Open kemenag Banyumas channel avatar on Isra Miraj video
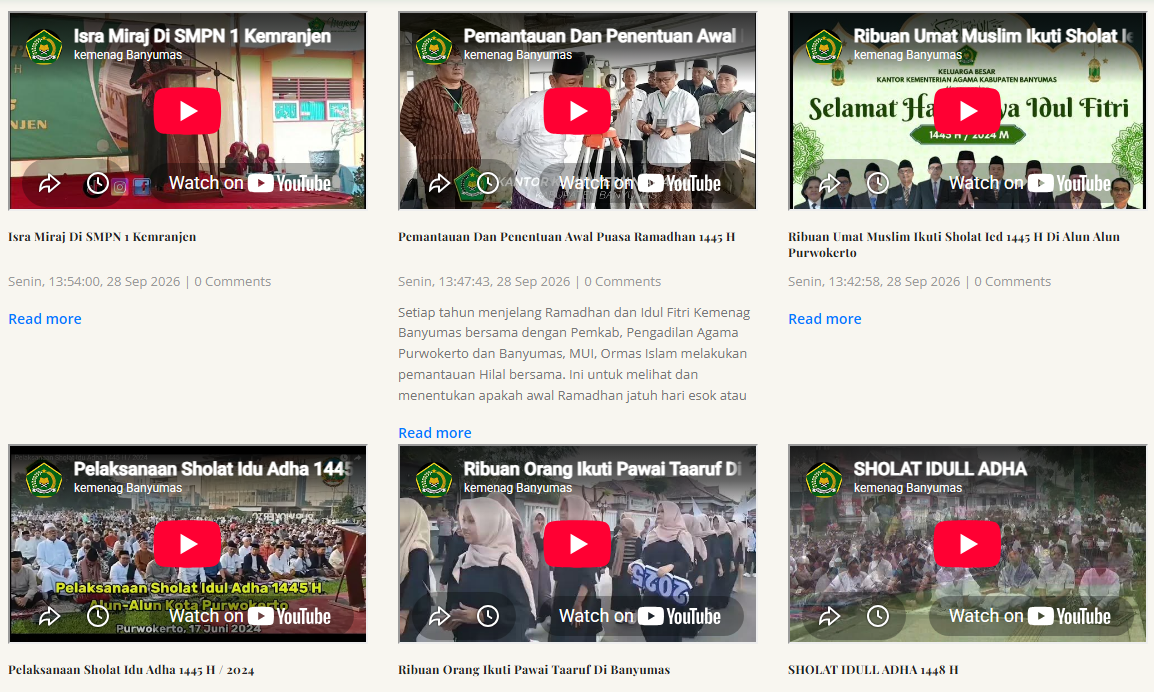Viewport: 1154px width, 692px height. click(43, 46)
